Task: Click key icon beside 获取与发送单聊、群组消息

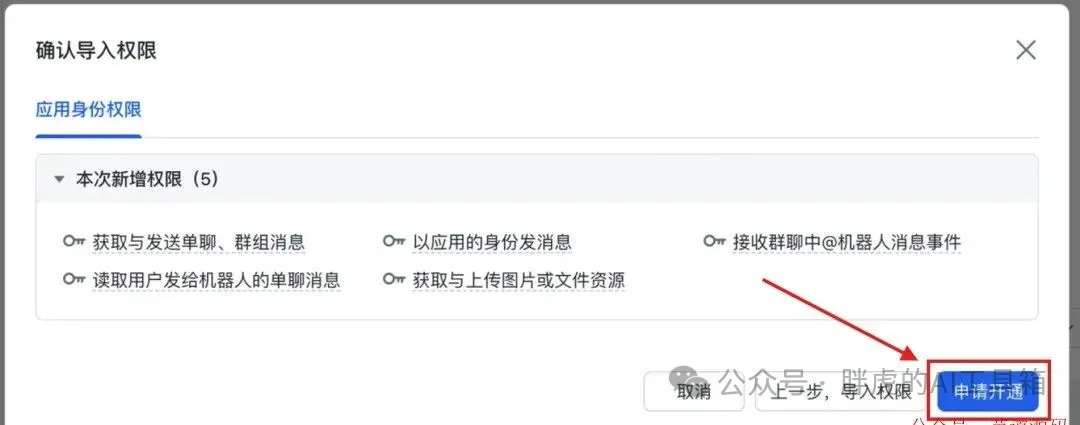Action: coord(74,242)
